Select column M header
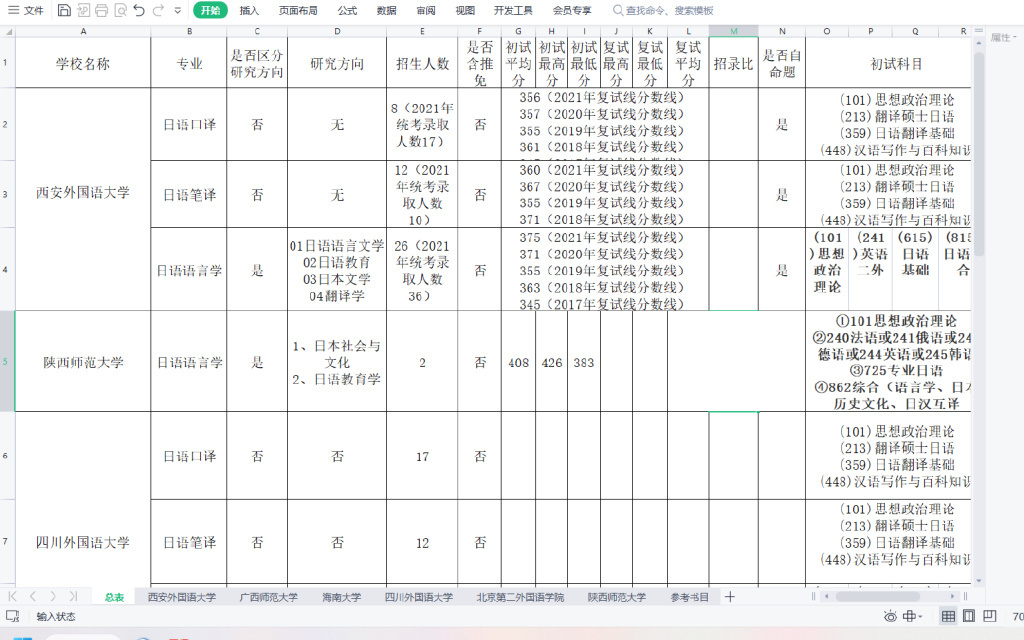Viewport: 1024px width, 640px height. pos(733,31)
